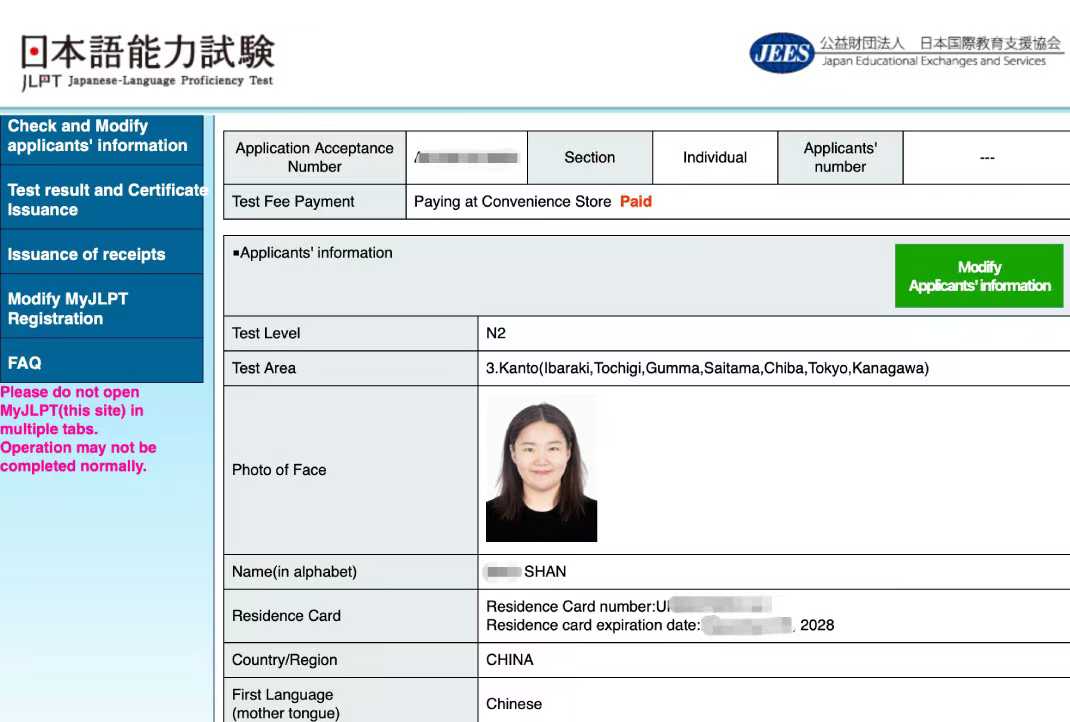Click the applicant's face photo thumbnail
1070x722 pixels.
[541, 469]
